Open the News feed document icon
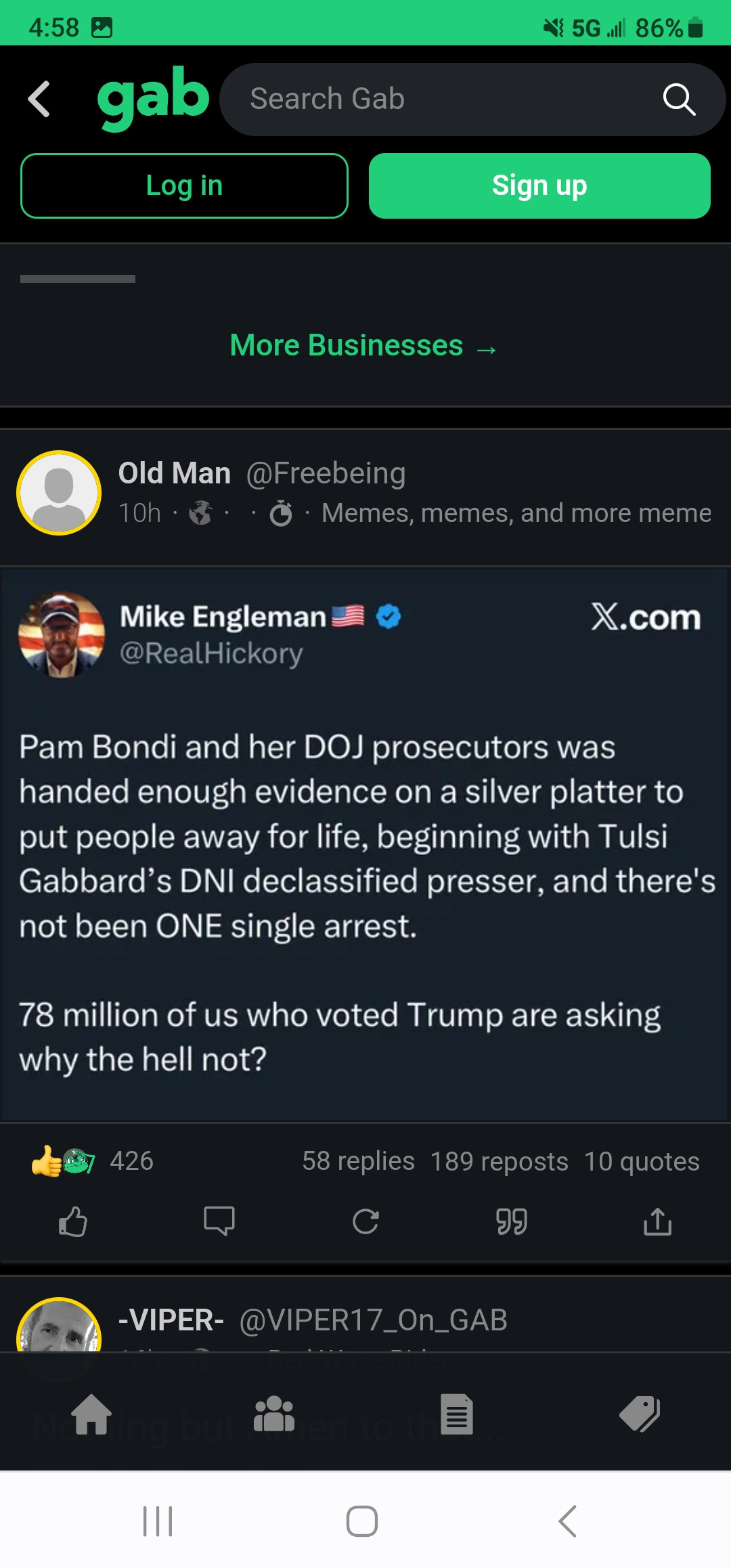 click(x=457, y=1414)
